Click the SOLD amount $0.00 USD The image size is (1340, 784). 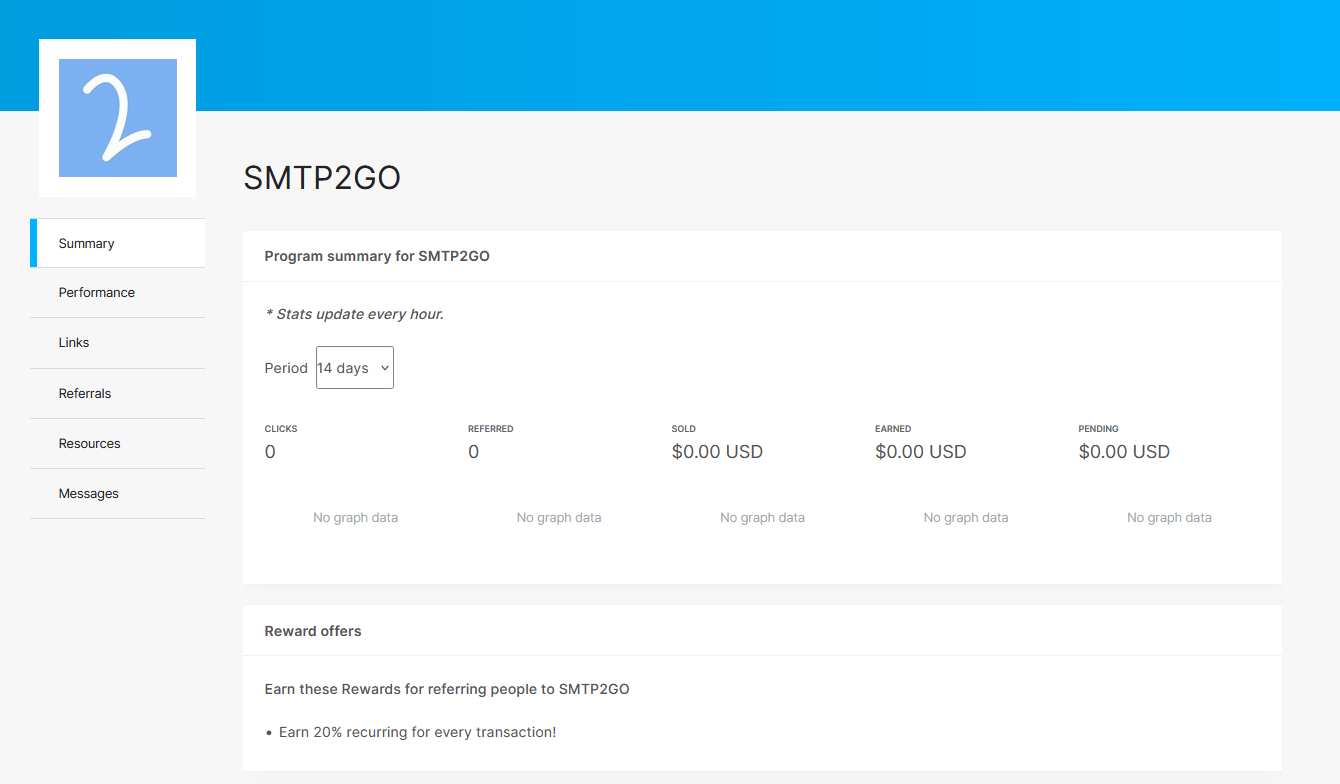tap(717, 452)
